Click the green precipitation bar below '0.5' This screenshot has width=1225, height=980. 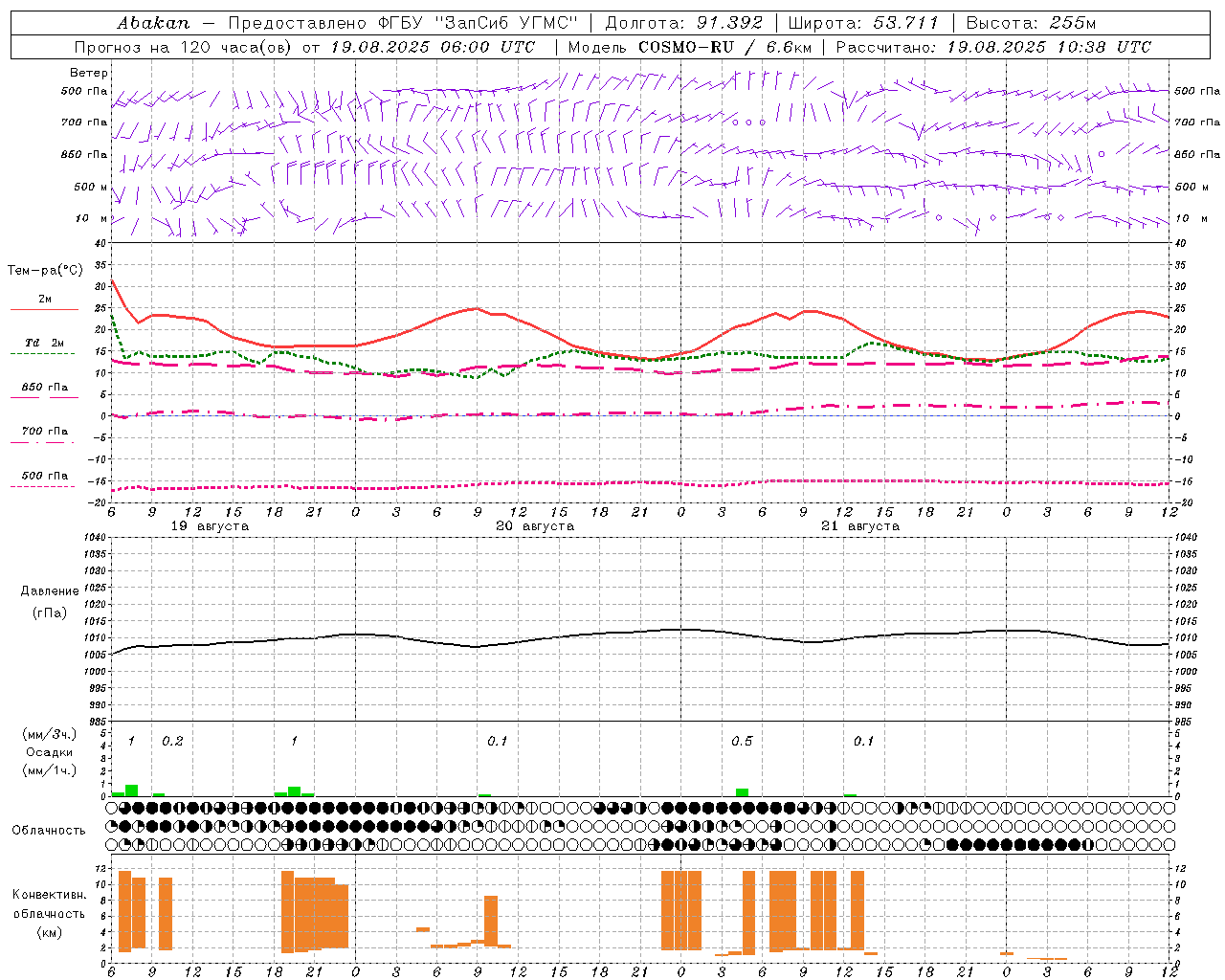(x=742, y=792)
